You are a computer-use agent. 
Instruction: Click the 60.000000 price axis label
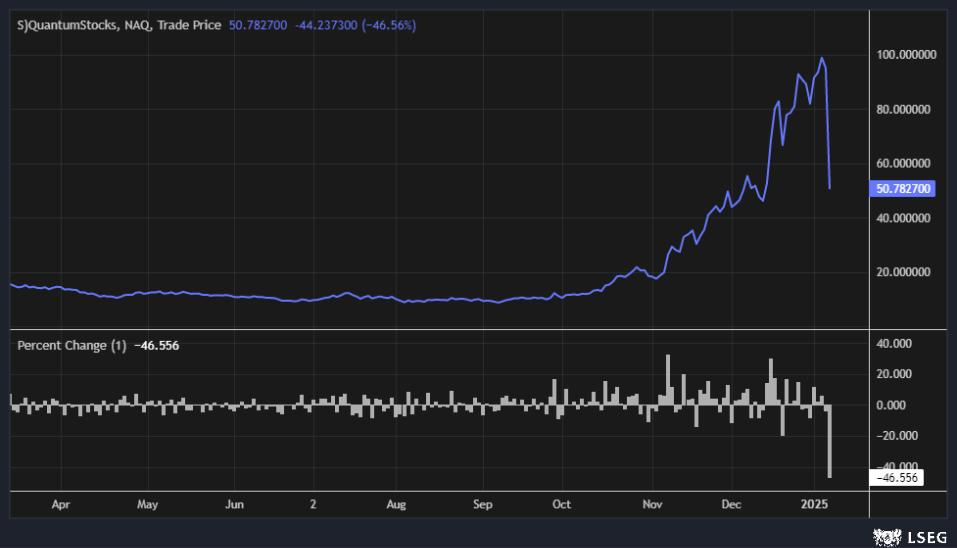903,163
